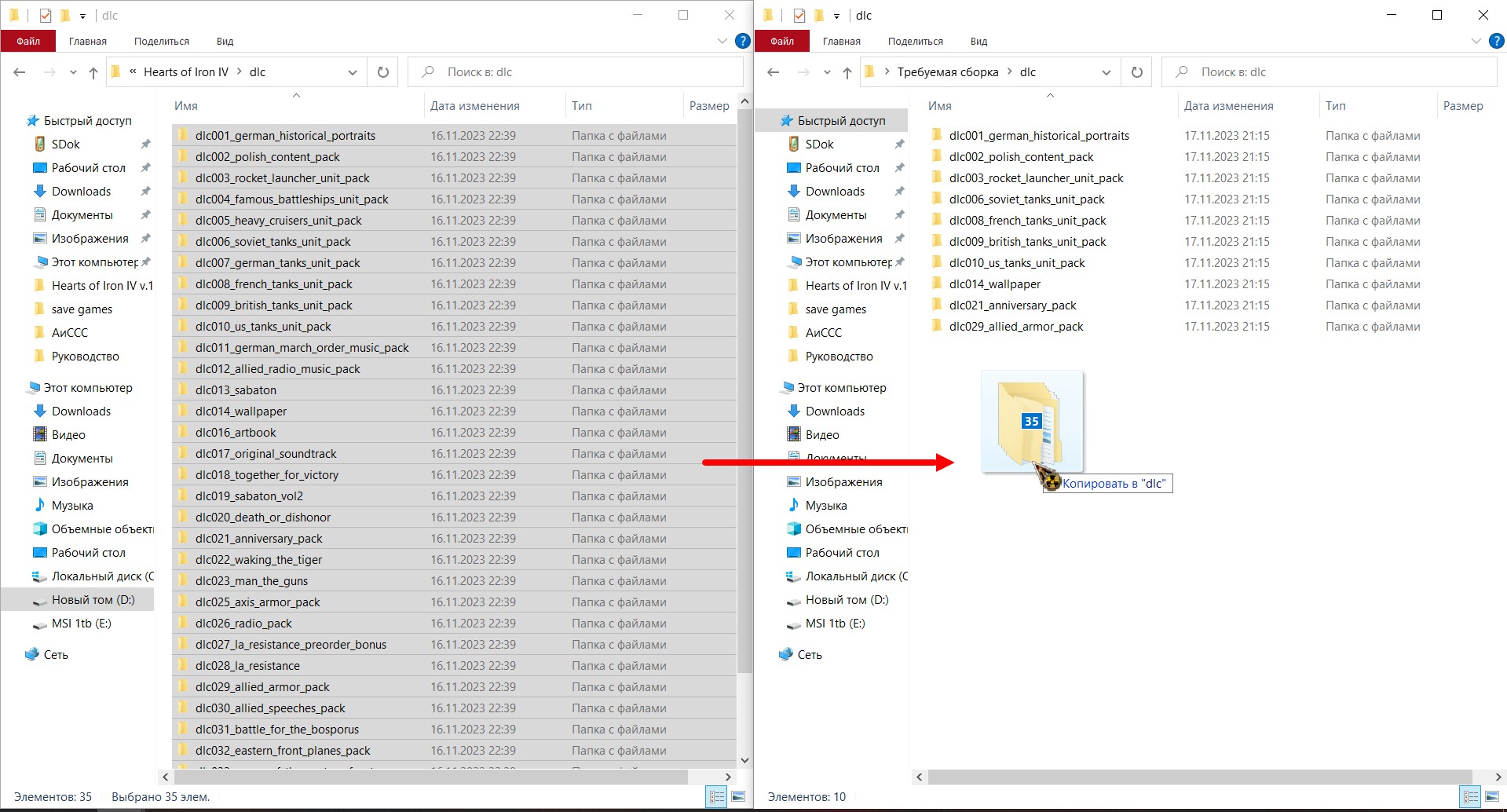Sort right window by Размер column

coord(1464,106)
